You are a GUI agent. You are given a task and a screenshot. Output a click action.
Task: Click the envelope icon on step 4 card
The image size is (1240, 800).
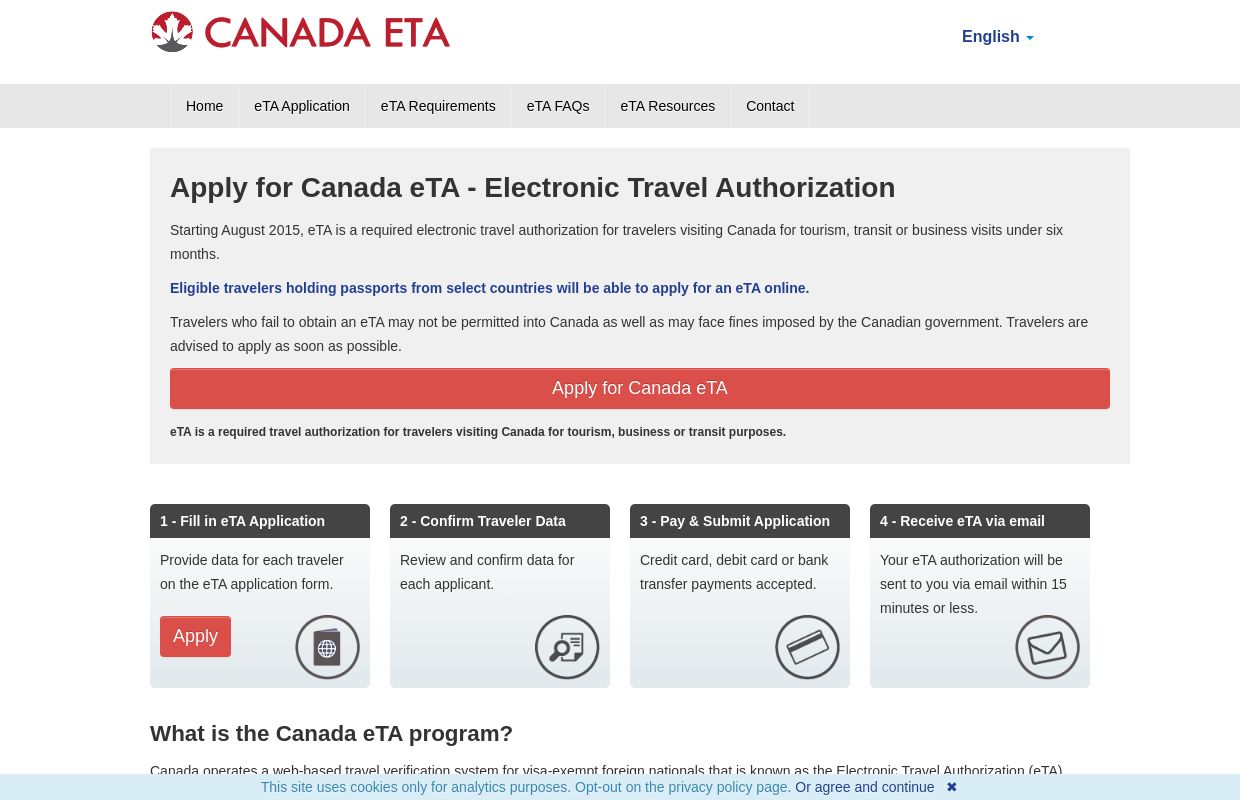1047,647
